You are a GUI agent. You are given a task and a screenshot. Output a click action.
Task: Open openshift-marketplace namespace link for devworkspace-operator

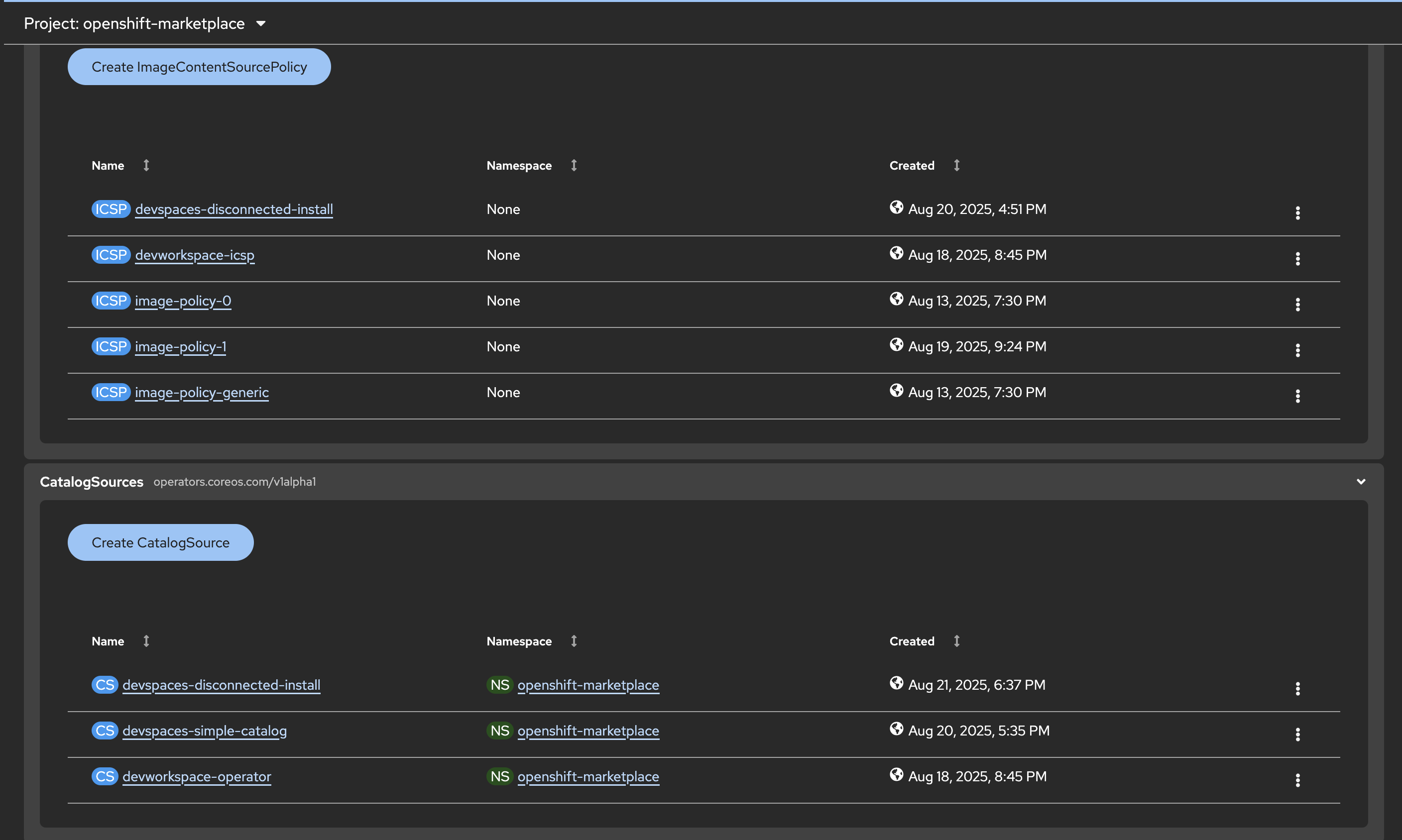tap(588, 777)
